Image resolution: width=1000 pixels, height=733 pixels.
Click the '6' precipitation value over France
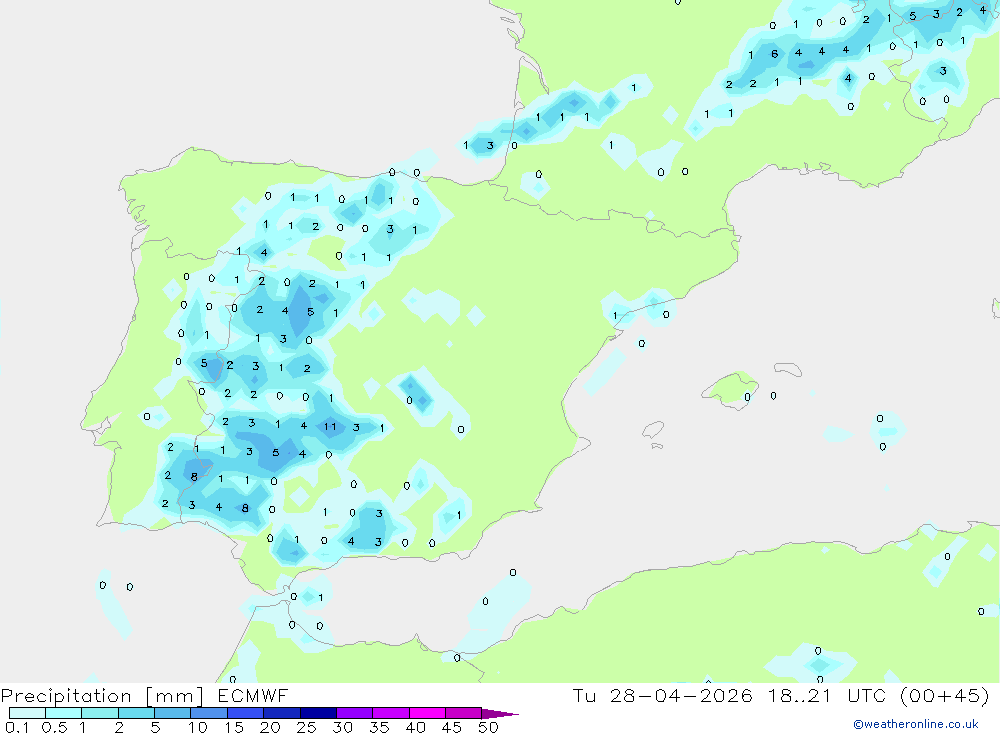[x=774, y=54]
